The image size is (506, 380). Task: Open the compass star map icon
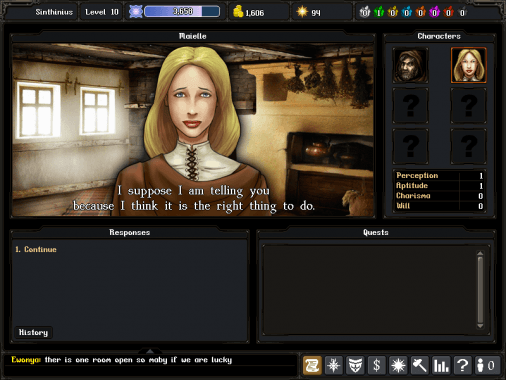(x=334, y=365)
